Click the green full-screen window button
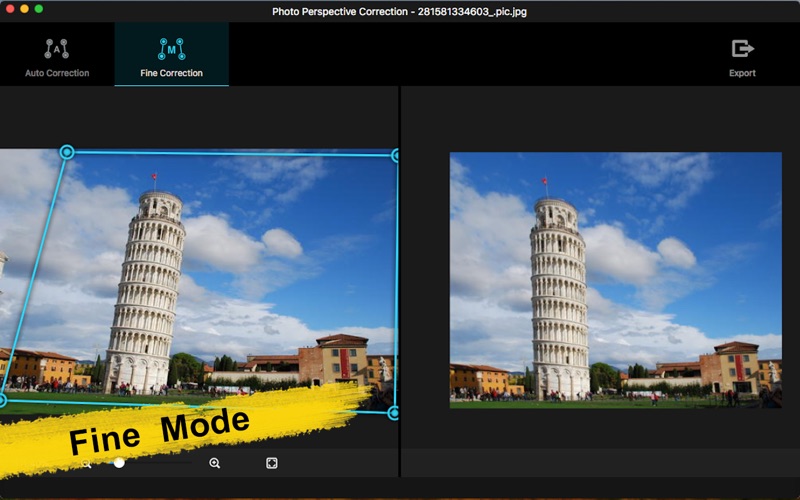 tap(39, 9)
